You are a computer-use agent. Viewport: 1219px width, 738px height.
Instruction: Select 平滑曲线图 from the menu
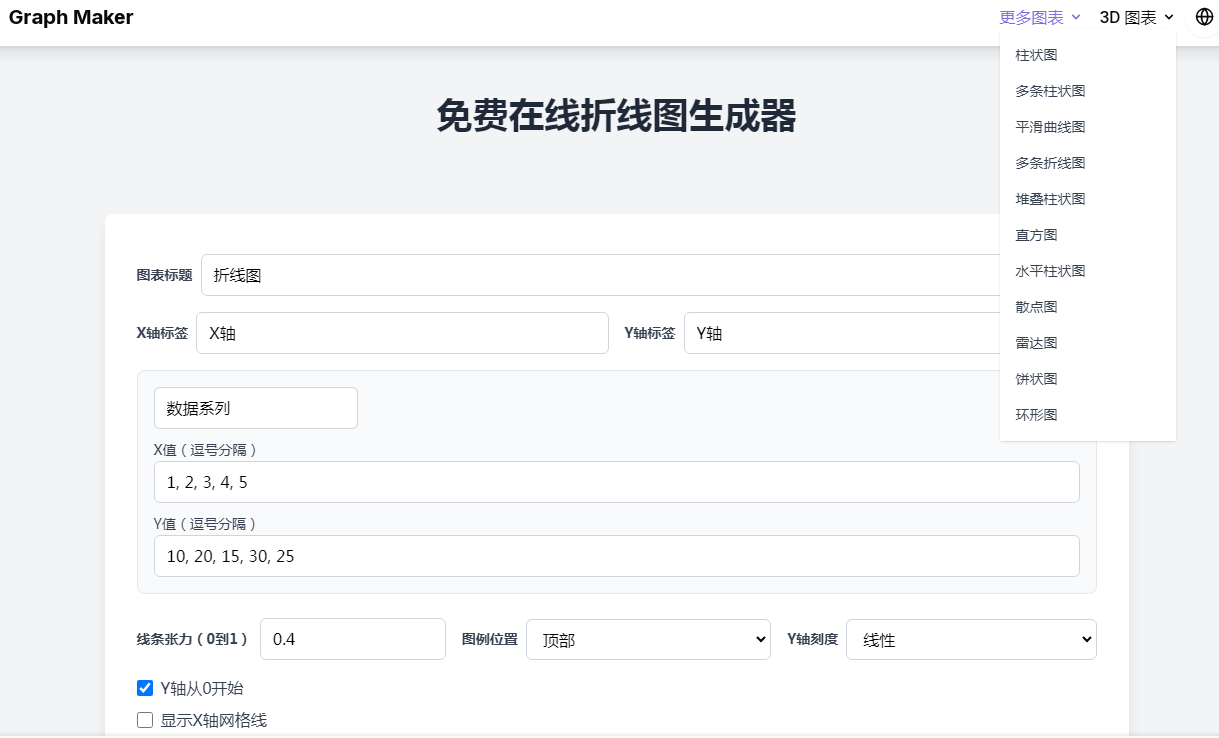[1050, 127]
